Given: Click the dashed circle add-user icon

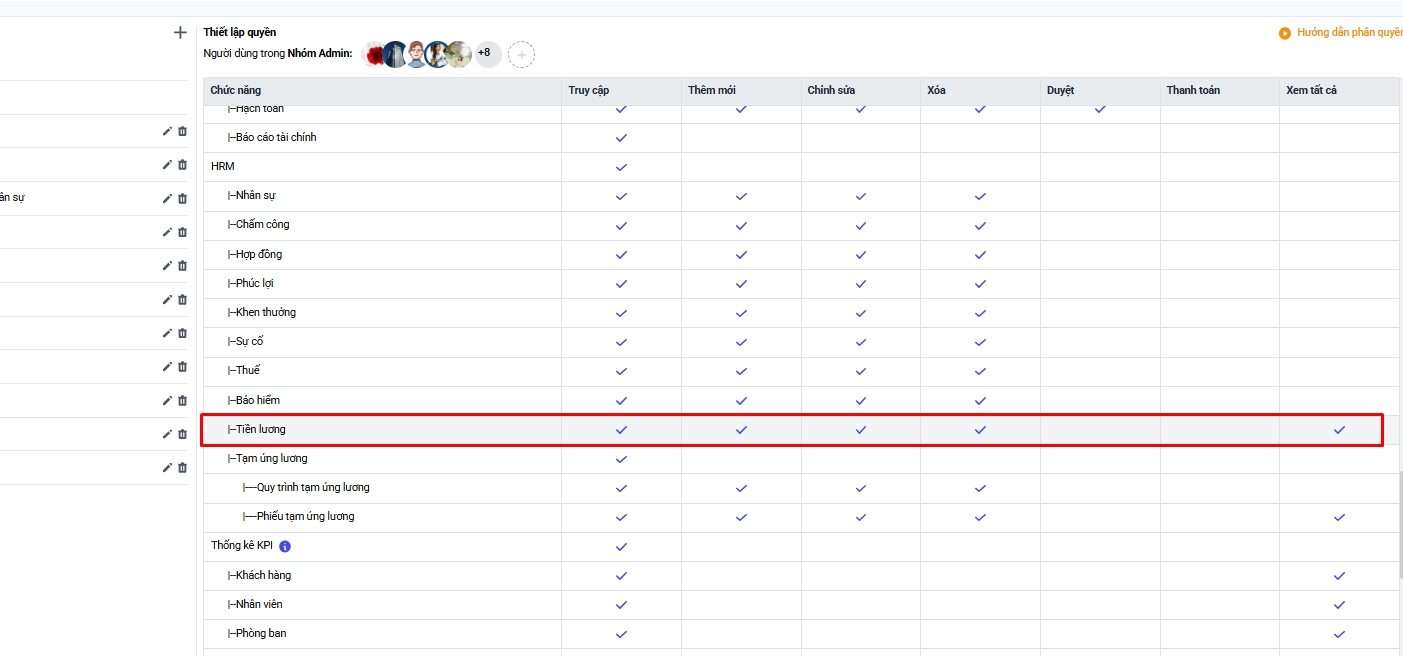Looking at the screenshot, I should 521,54.
